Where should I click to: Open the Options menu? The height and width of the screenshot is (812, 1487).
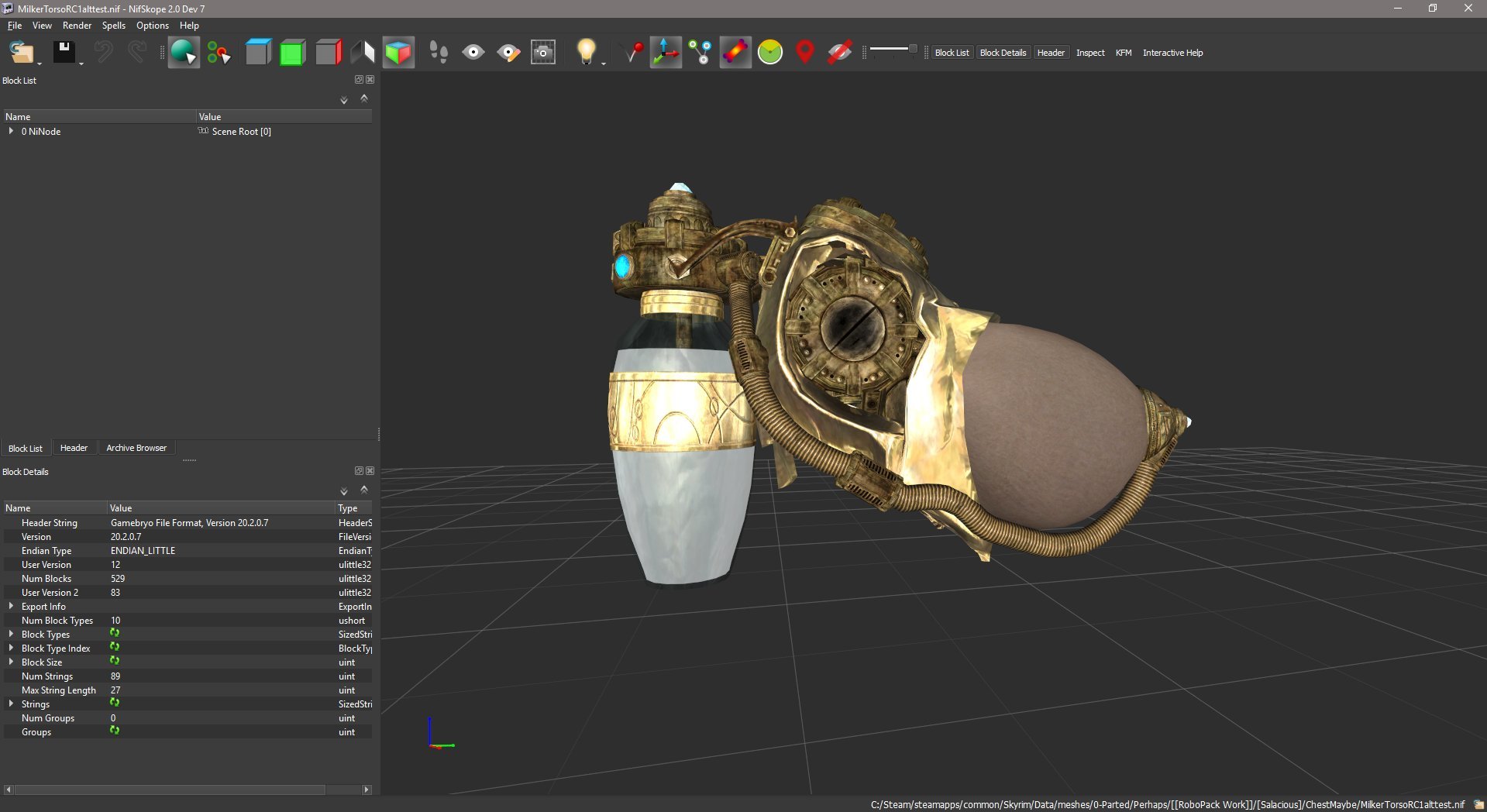click(153, 26)
